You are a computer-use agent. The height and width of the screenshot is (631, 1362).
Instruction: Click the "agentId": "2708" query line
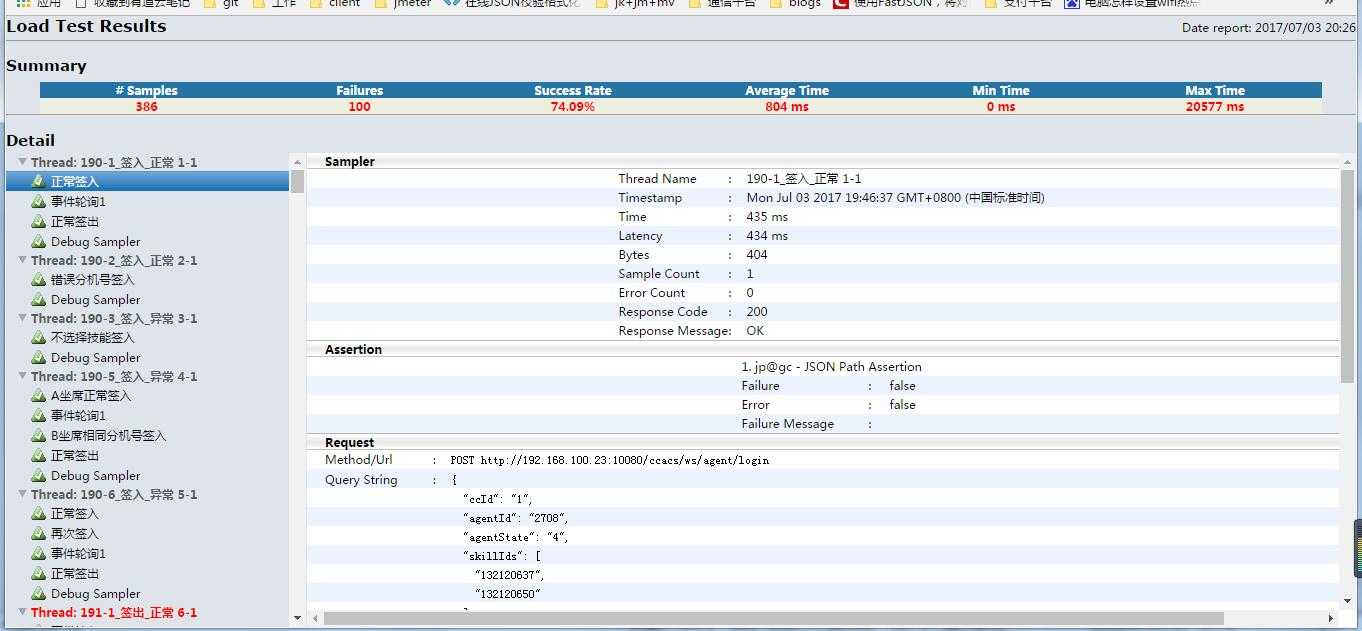516,518
